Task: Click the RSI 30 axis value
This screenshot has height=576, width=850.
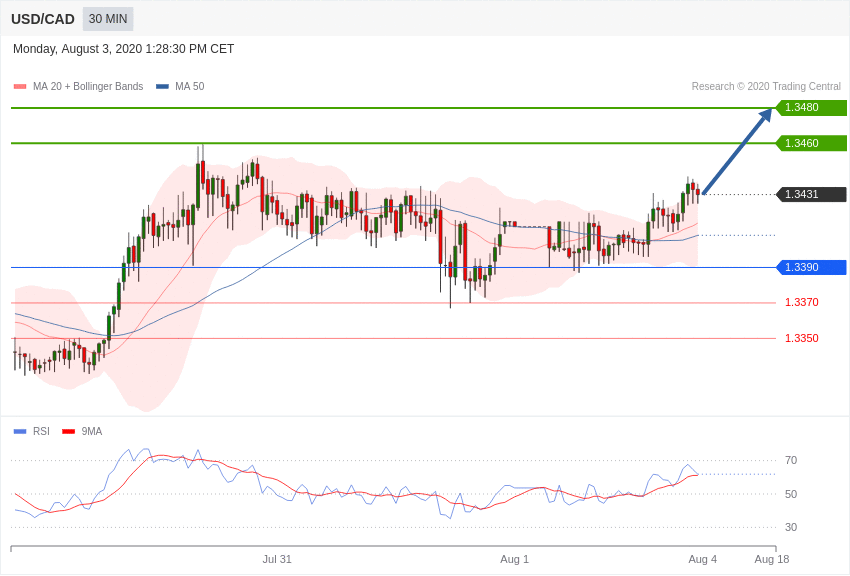Action: [x=791, y=527]
